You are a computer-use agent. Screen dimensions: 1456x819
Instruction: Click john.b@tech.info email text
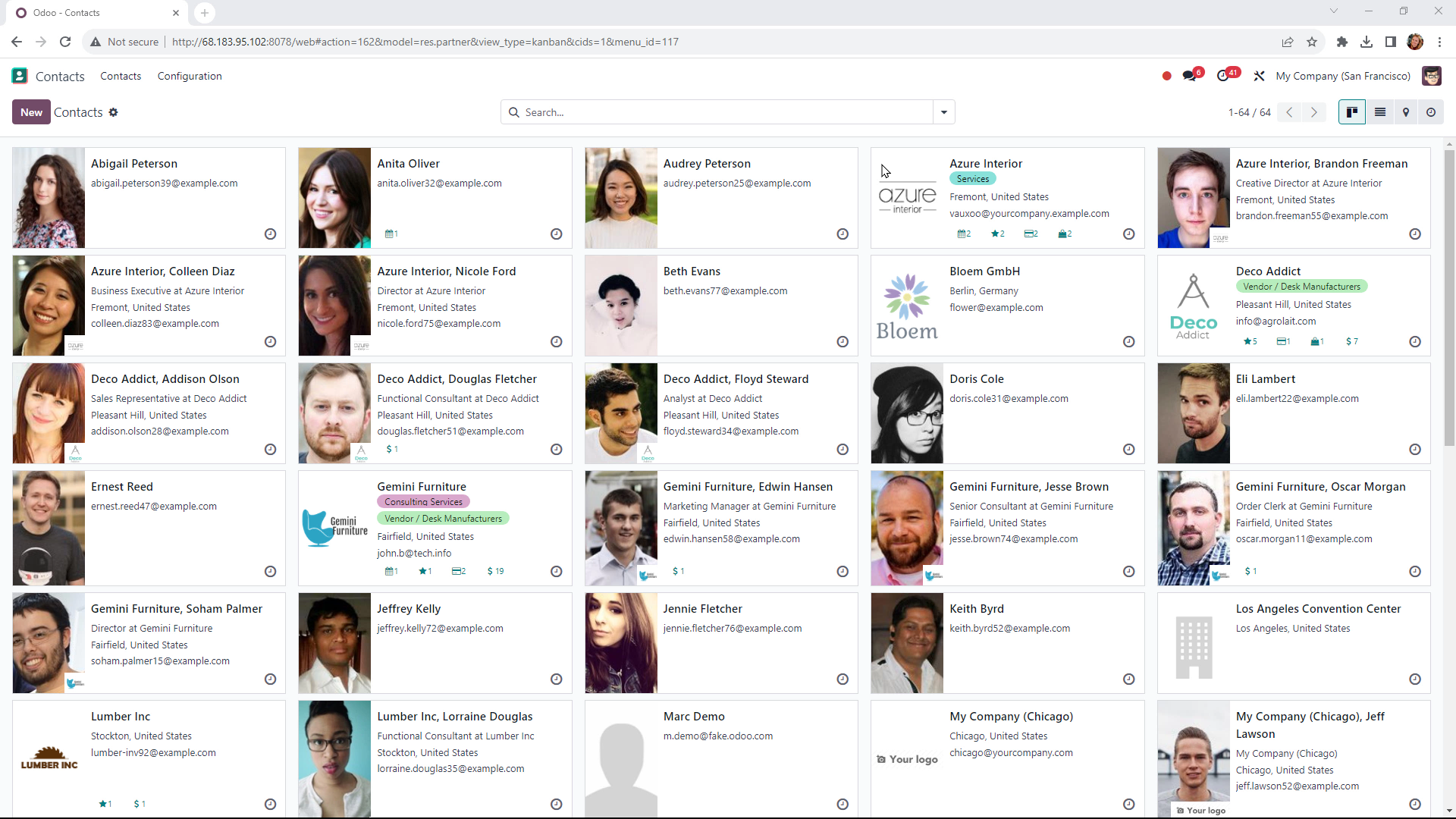click(414, 554)
